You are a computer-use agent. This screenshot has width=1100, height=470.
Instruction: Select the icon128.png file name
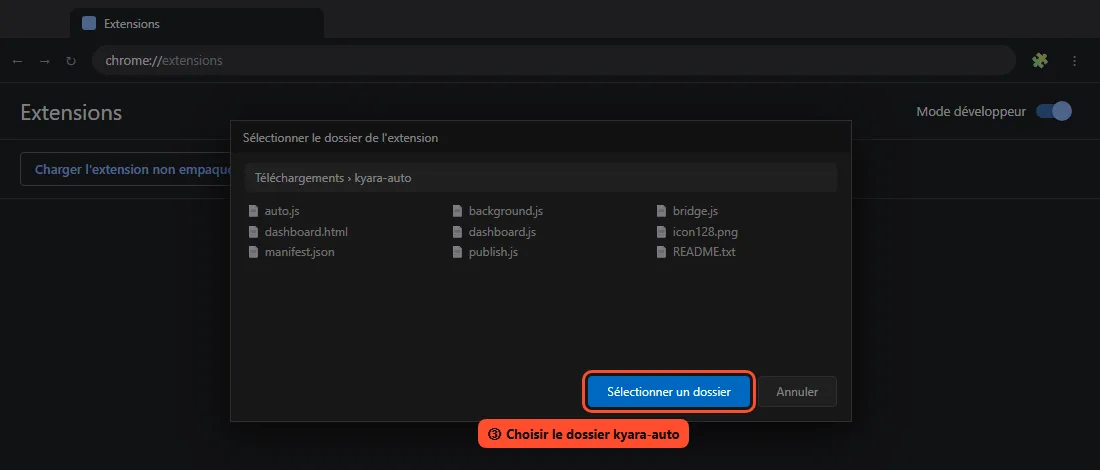(705, 231)
